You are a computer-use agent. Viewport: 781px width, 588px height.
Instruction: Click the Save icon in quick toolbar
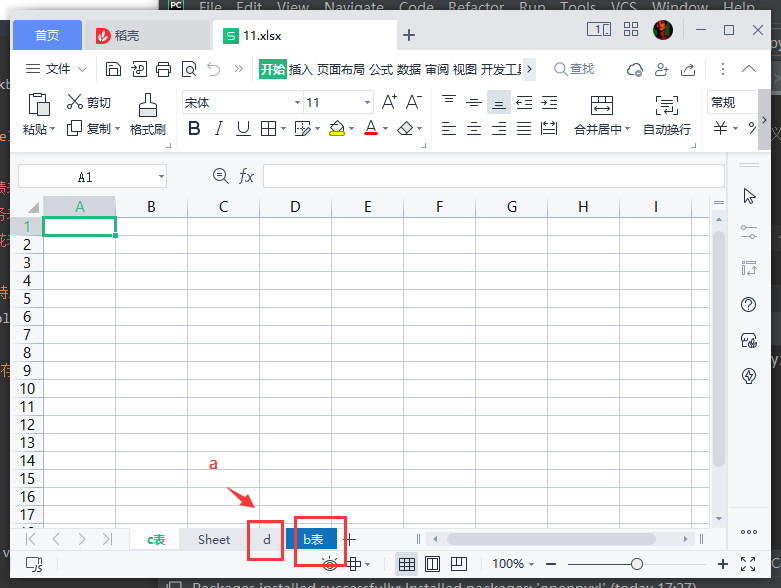114,69
